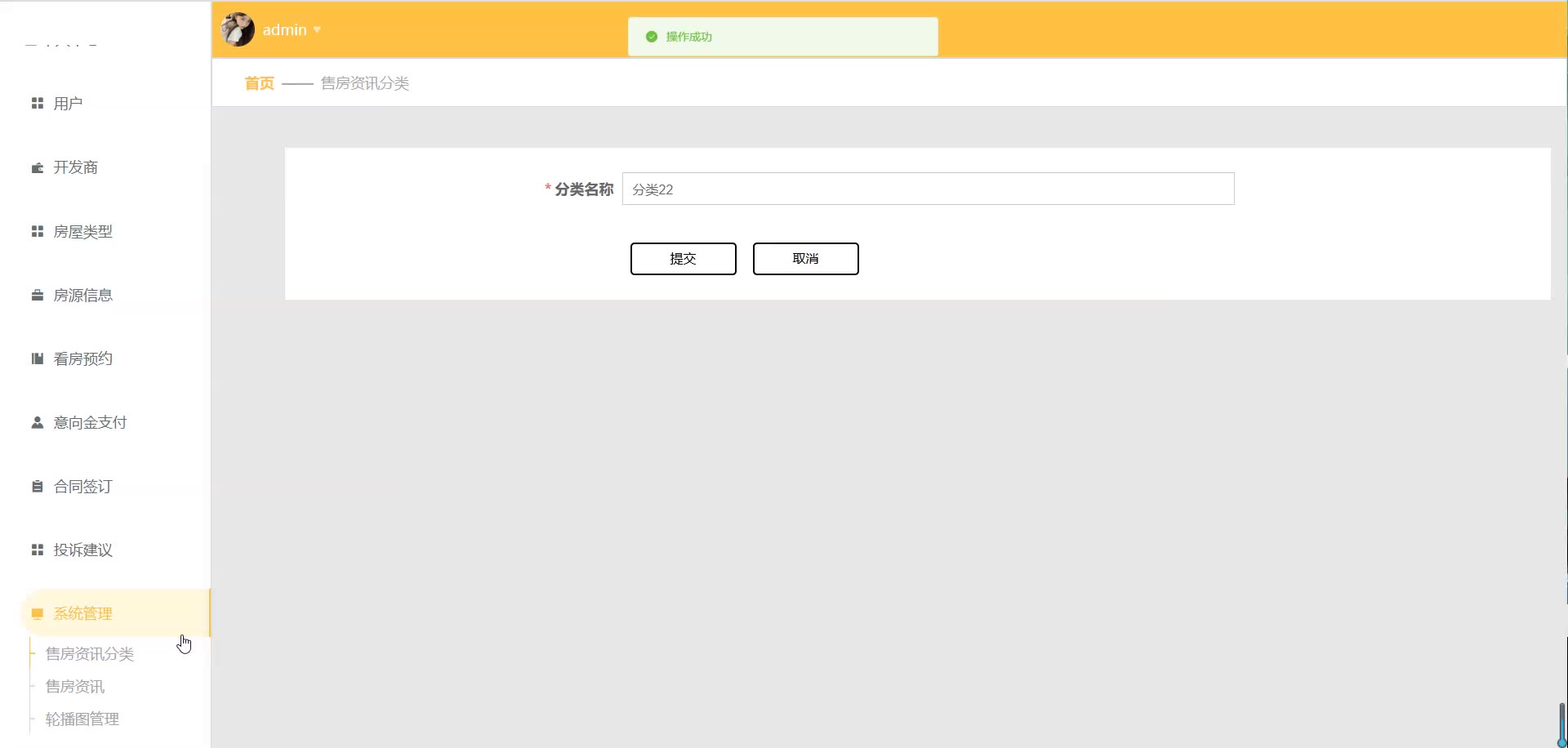Image resolution: width=1568 pixels, height=748 pixels.
Task: Select 售房资讯 submenu item
Action: [75, 687]
